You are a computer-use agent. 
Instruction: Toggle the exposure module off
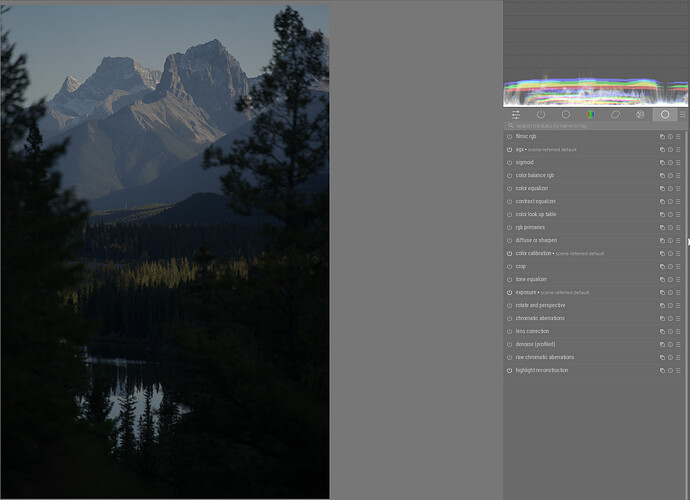510,292
